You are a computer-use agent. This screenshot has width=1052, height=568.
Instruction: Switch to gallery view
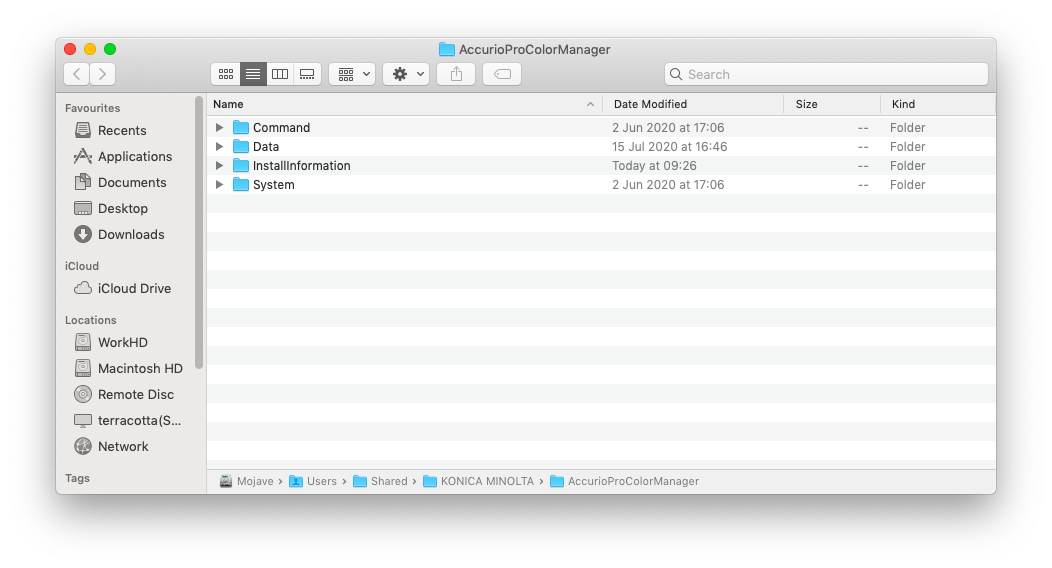click(307, 74)
